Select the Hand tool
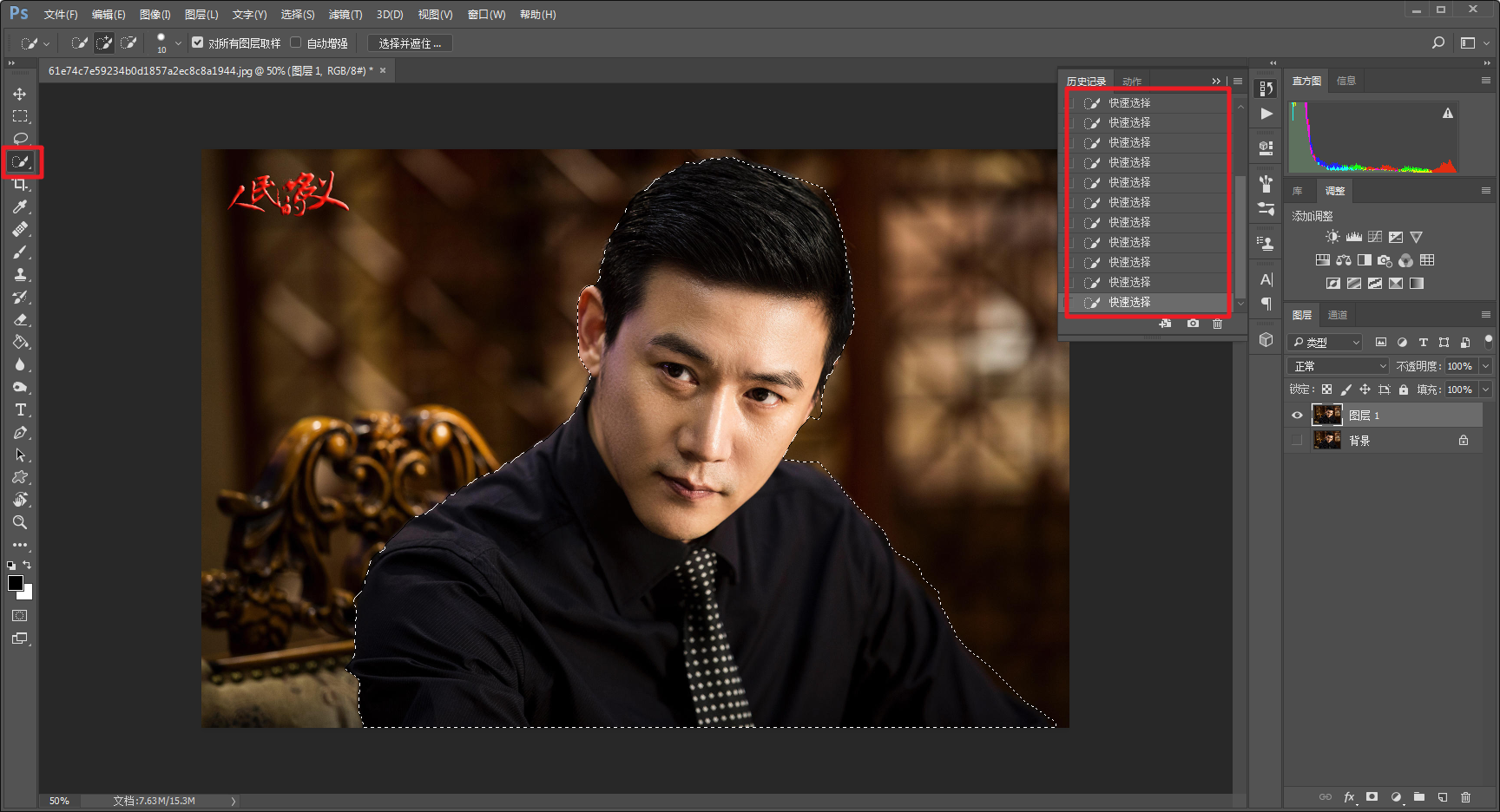The image size is (1500, 812). pos(20,500)
